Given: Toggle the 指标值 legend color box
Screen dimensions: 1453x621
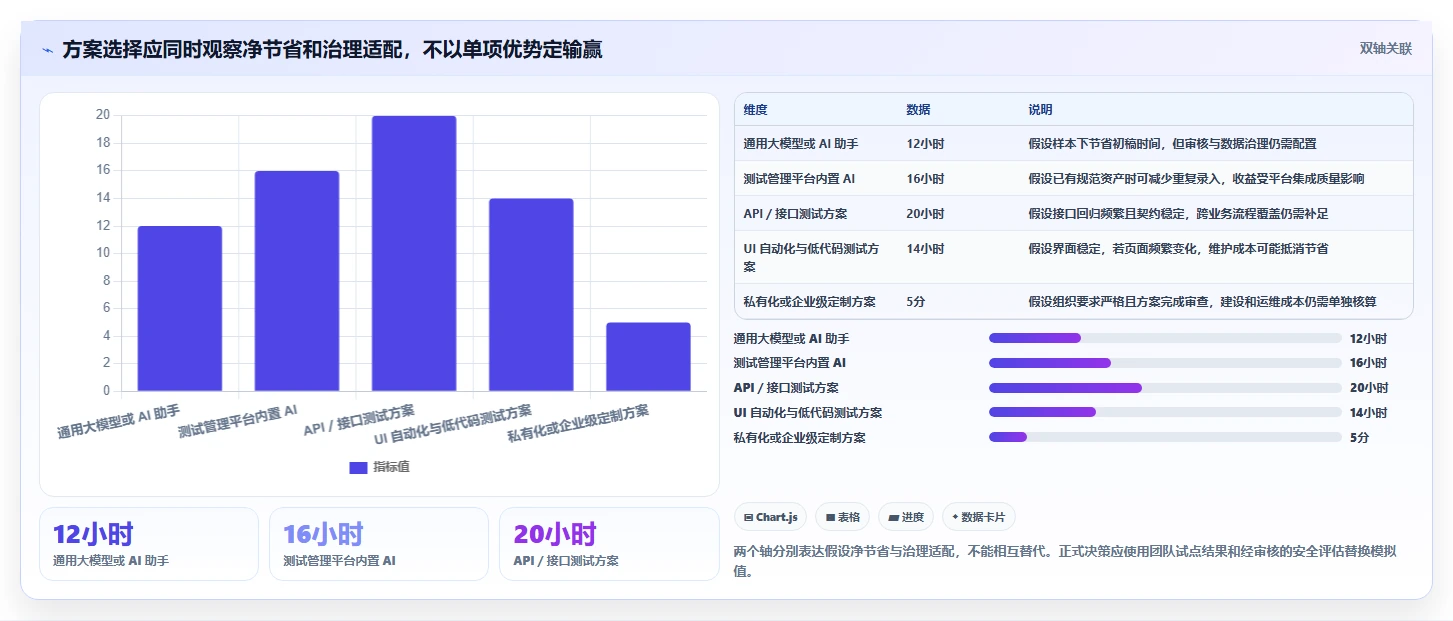Looking at the screenshot, I should click(x=359, y=467).
